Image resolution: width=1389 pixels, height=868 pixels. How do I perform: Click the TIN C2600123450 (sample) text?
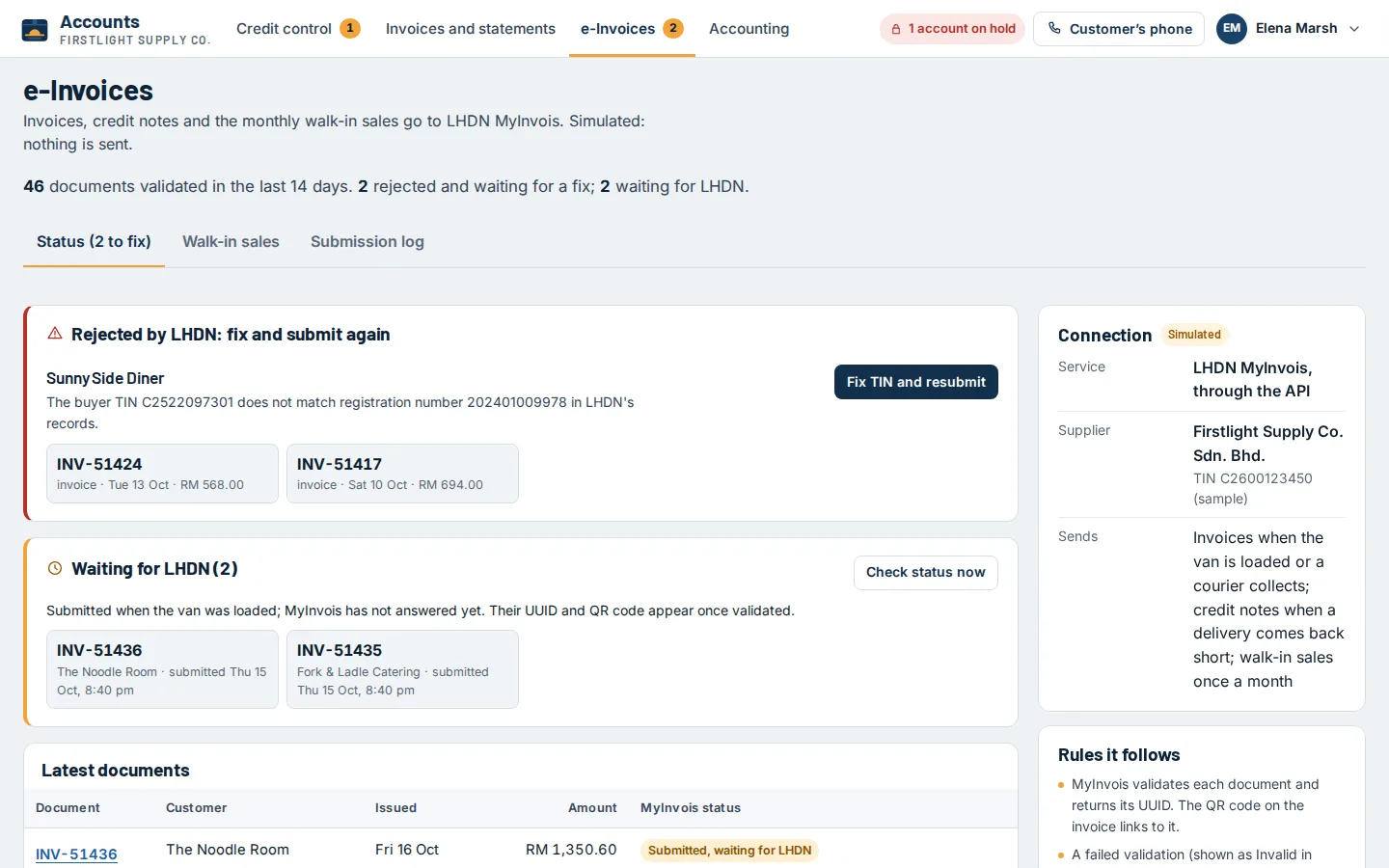tap(1252, 488)
